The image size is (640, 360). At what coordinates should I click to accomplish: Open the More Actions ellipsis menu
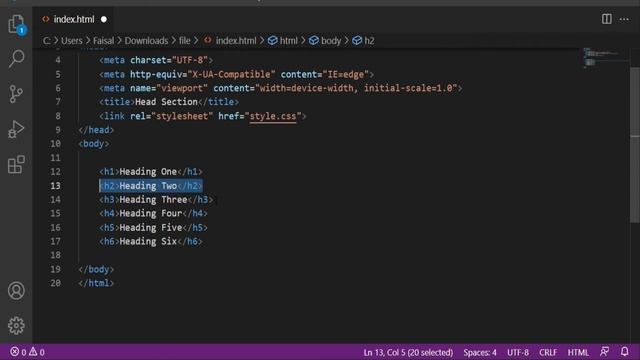(624, 19)
